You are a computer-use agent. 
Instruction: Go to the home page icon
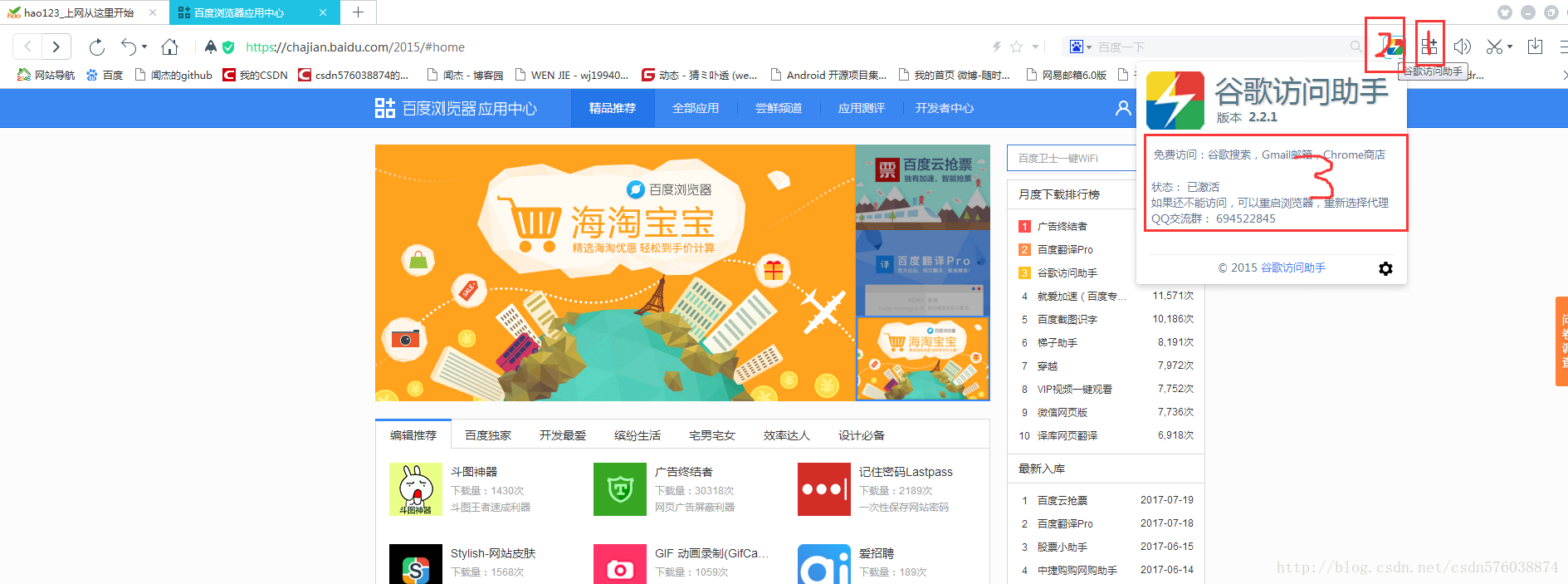point(169,47)
